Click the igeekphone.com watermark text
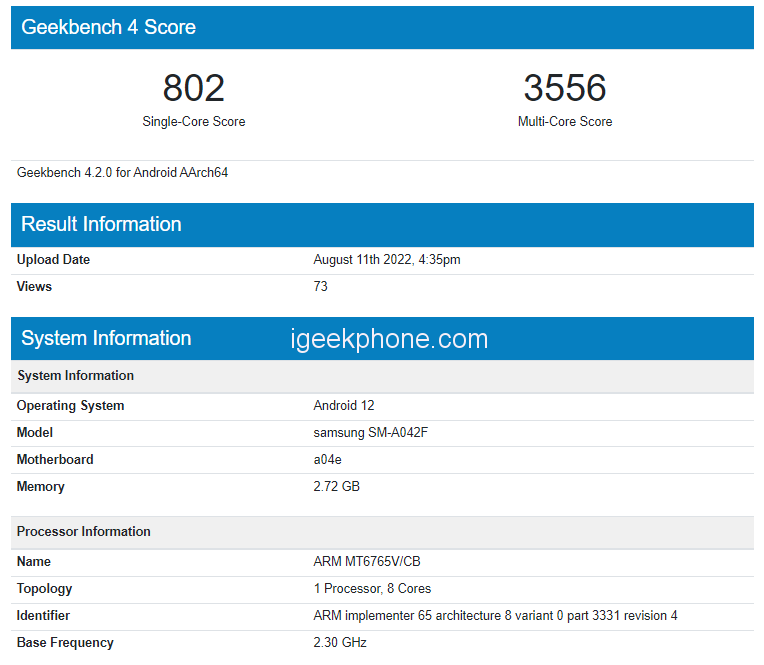This screenshot has height=665, width=764. (389, 339)
